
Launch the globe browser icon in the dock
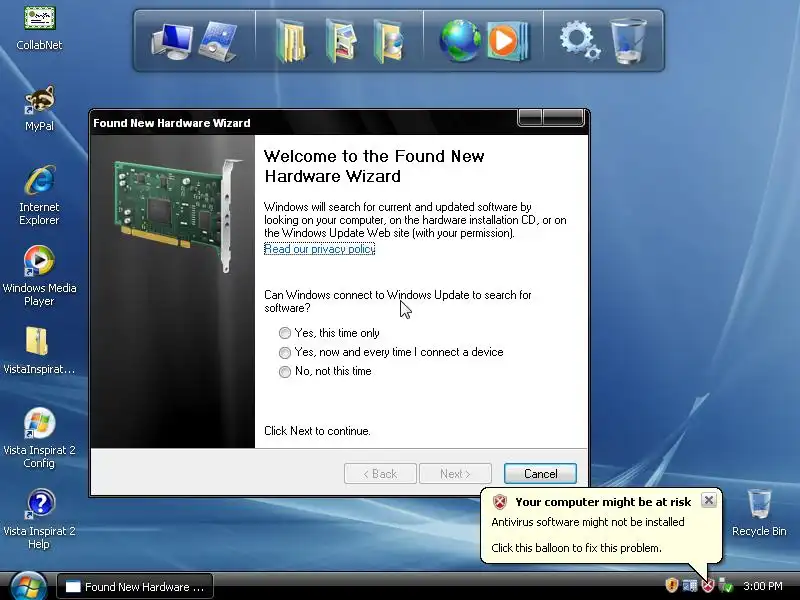coord(459,41)
